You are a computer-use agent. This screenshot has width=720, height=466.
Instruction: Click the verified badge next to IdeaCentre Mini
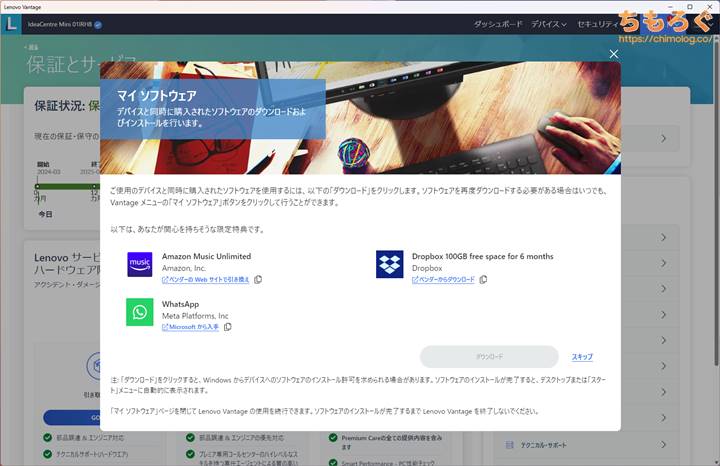(x=98, y=25)
